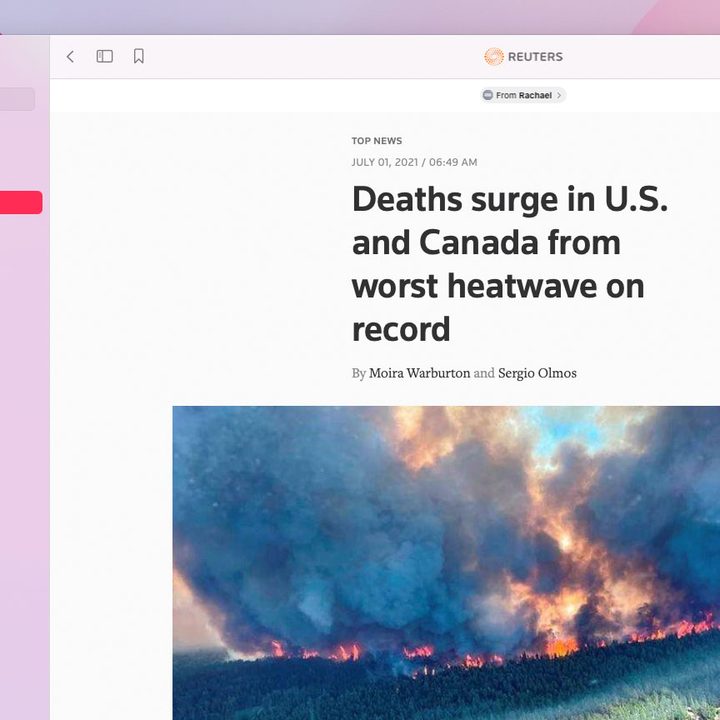Click the heatwave article headline
Image resolution: width=720 pixels, height=720 pixels.
510,264
